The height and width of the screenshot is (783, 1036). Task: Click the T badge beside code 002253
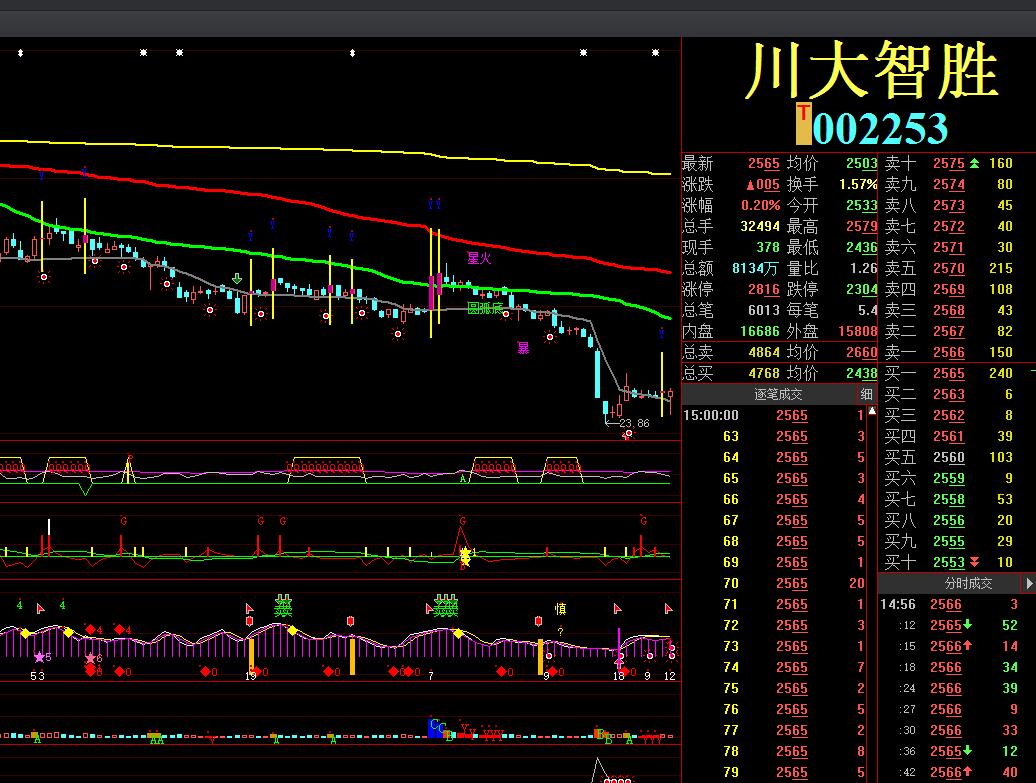tap(803, 124)
